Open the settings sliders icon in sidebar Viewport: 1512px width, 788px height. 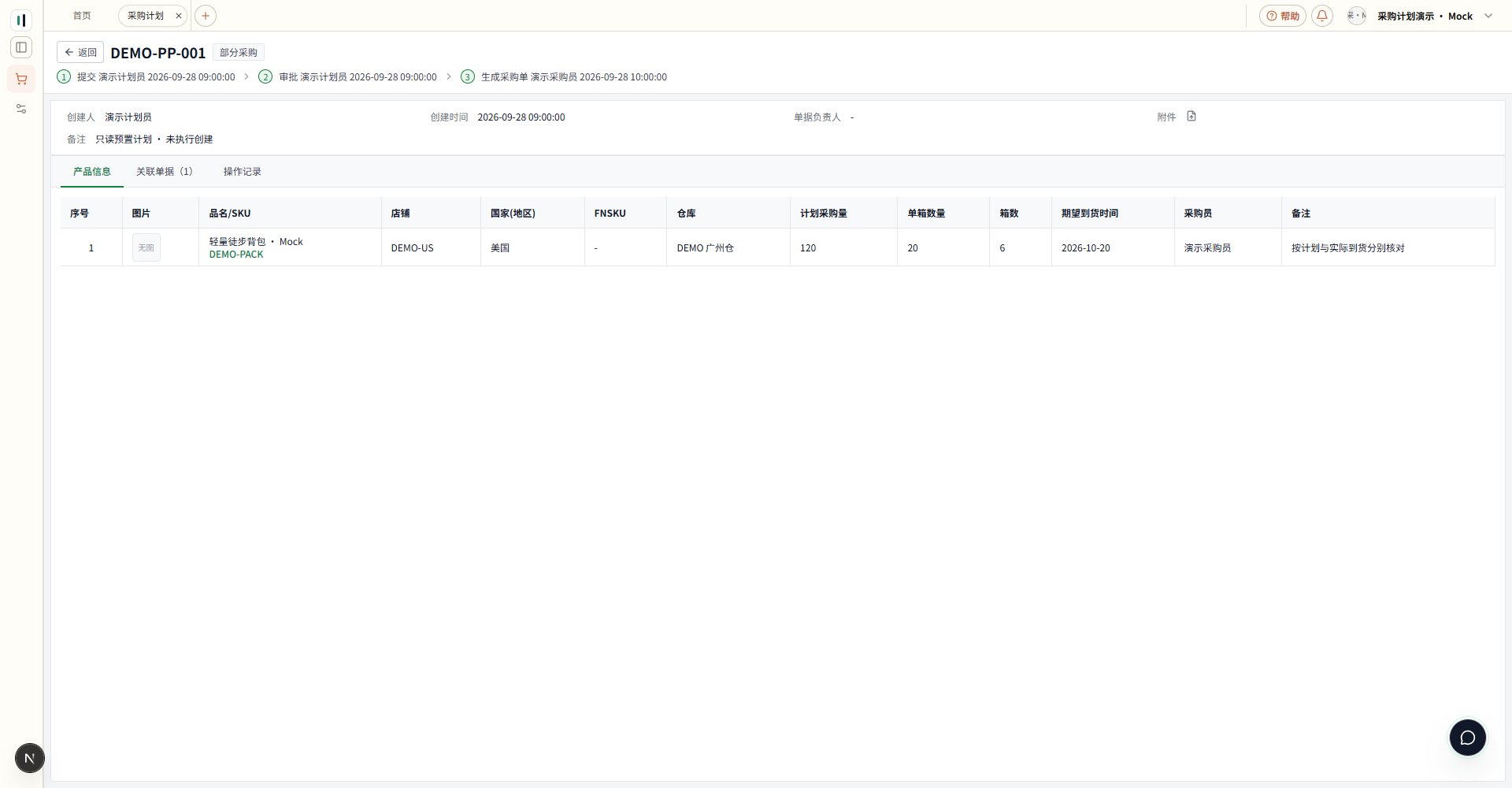(21, 109)
